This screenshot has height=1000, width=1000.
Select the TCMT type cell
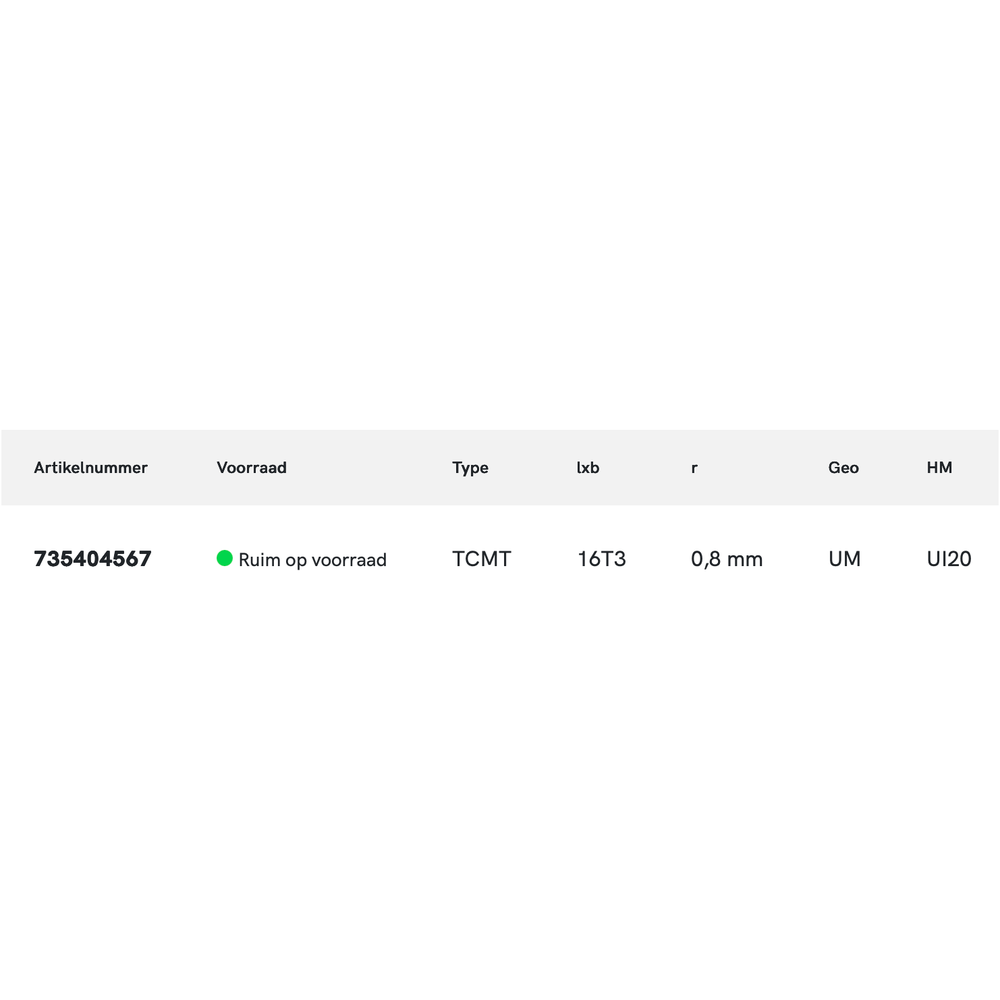coord(481,559)
